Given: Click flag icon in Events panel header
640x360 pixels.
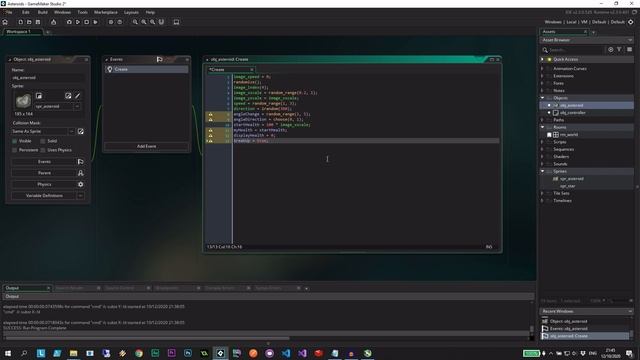Looking at the screenshot, I should click(160, 60).
